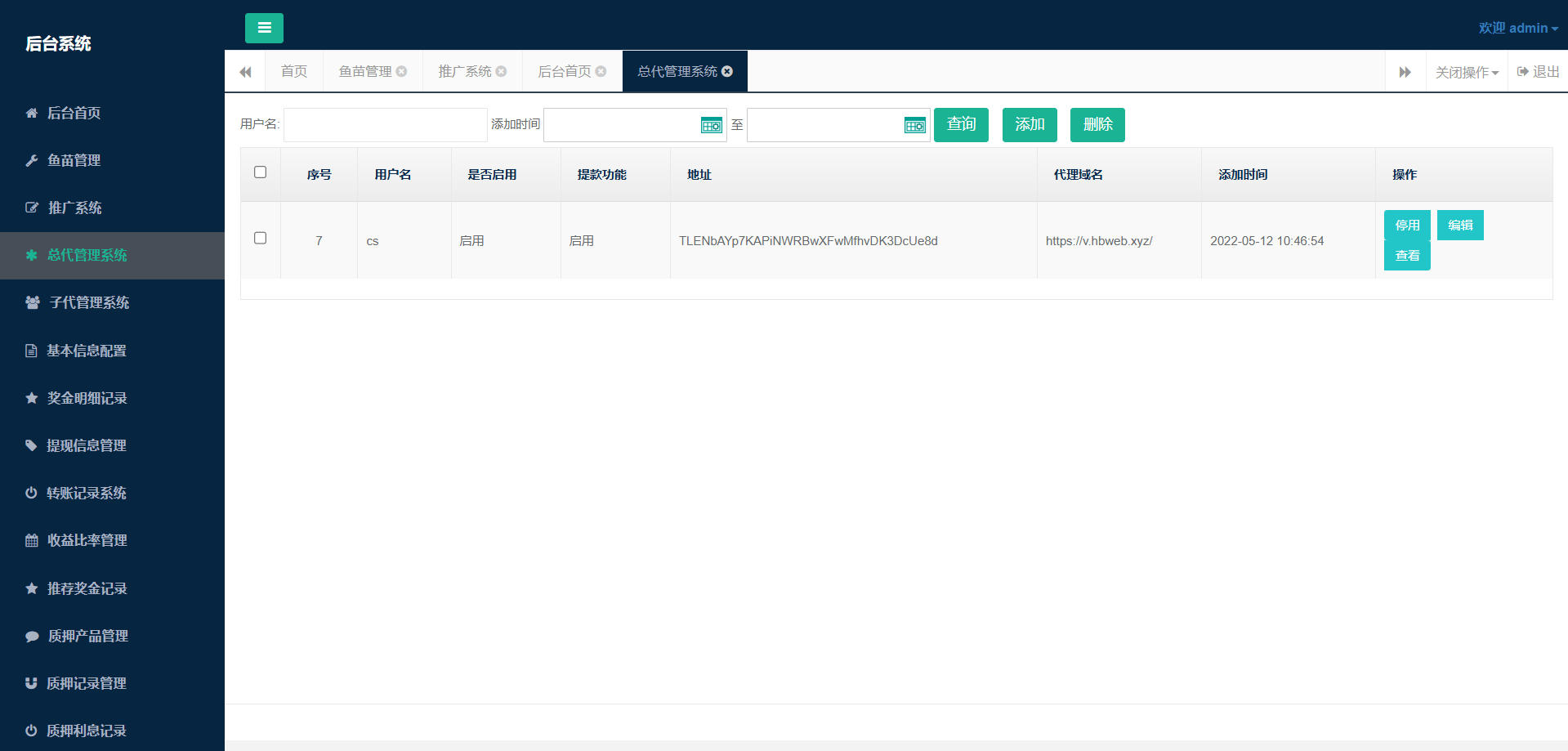The image size is (1568, 751).
Task: Open 子代管理系统 in the sidebar
Action: coord(89,302)
